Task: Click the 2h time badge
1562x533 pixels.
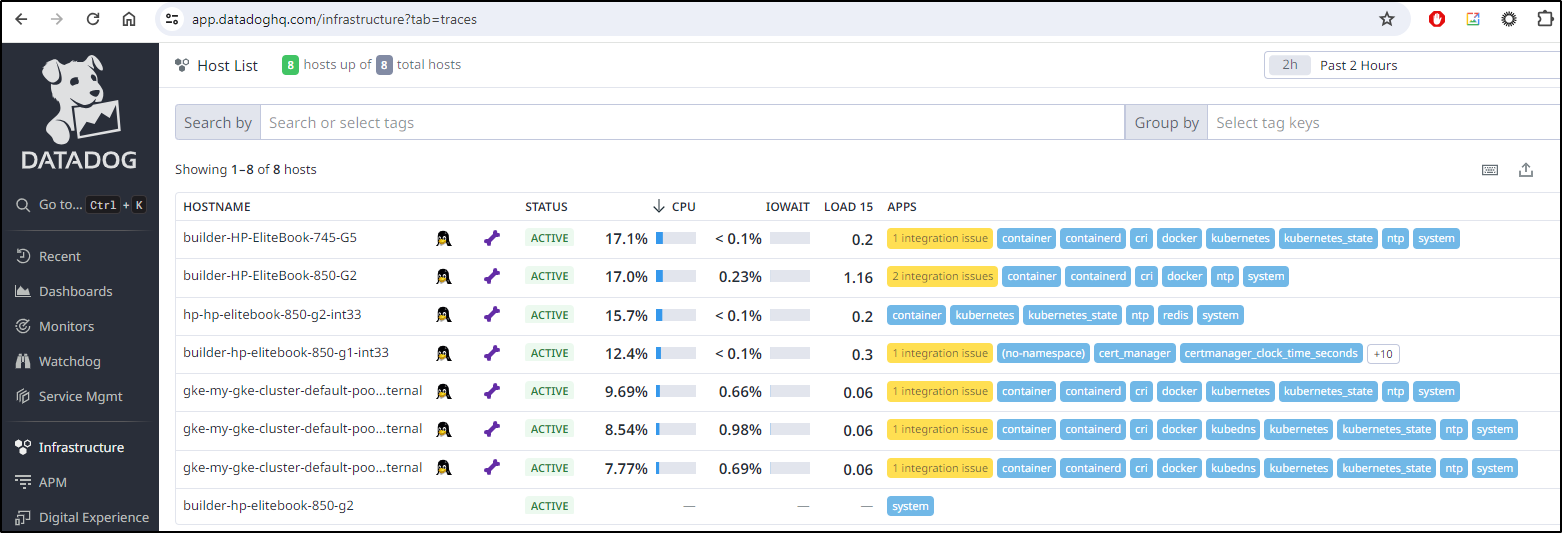Action: [x=1290, y=65]
